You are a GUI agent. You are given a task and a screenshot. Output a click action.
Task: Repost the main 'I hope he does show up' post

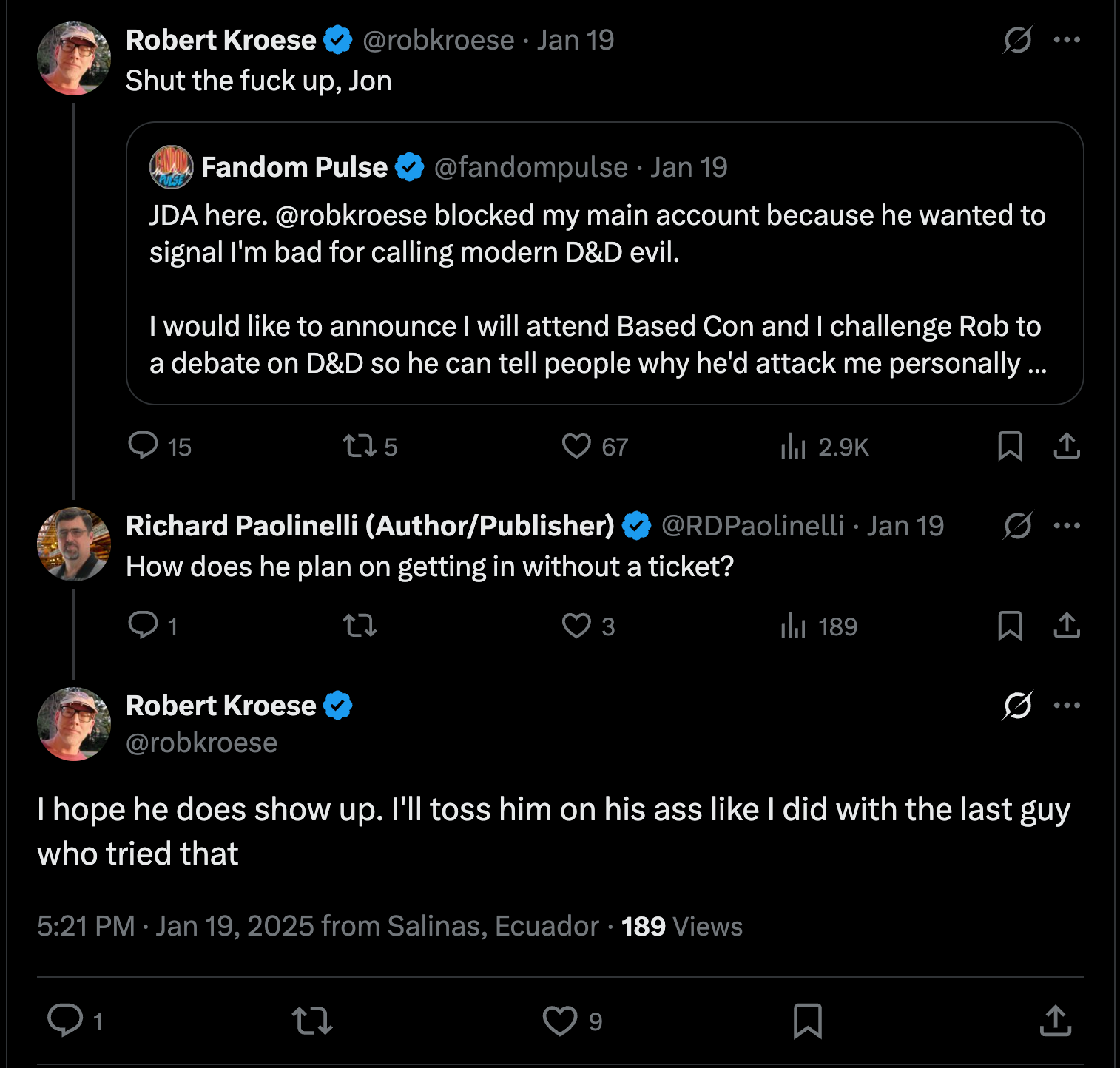[x=312, y=1021]
